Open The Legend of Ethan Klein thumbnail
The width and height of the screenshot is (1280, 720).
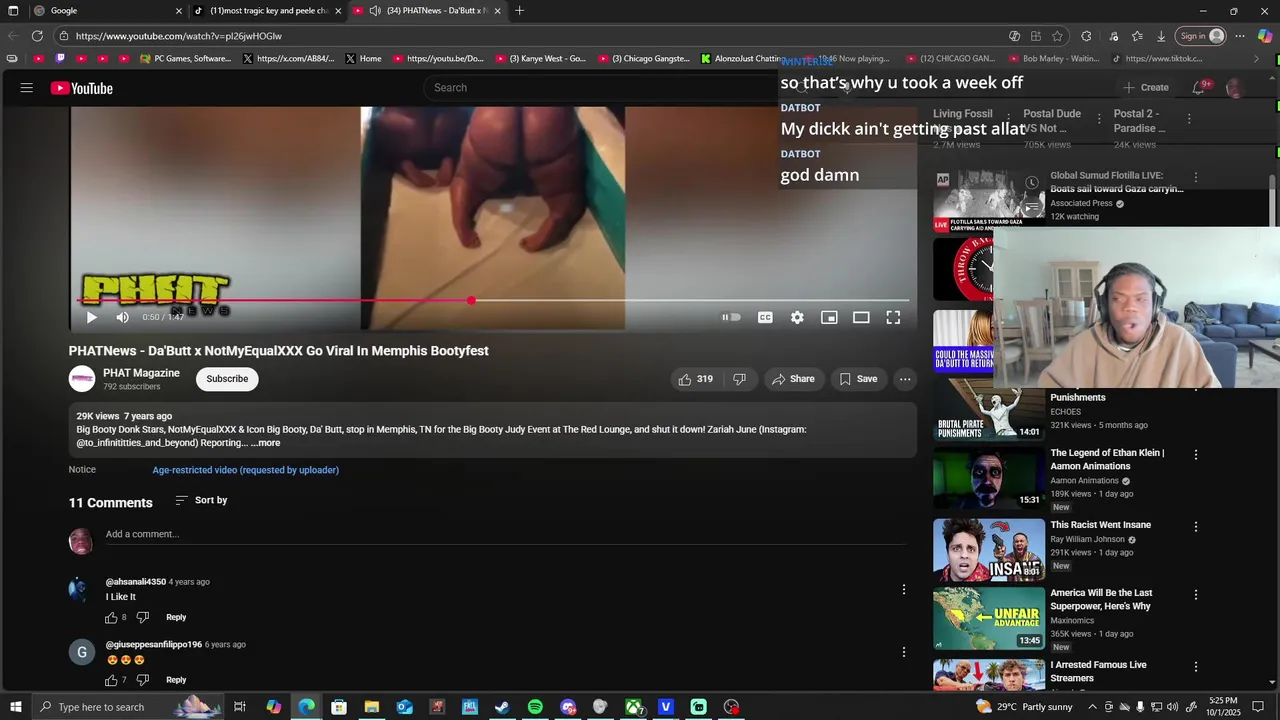coord(989,478)
